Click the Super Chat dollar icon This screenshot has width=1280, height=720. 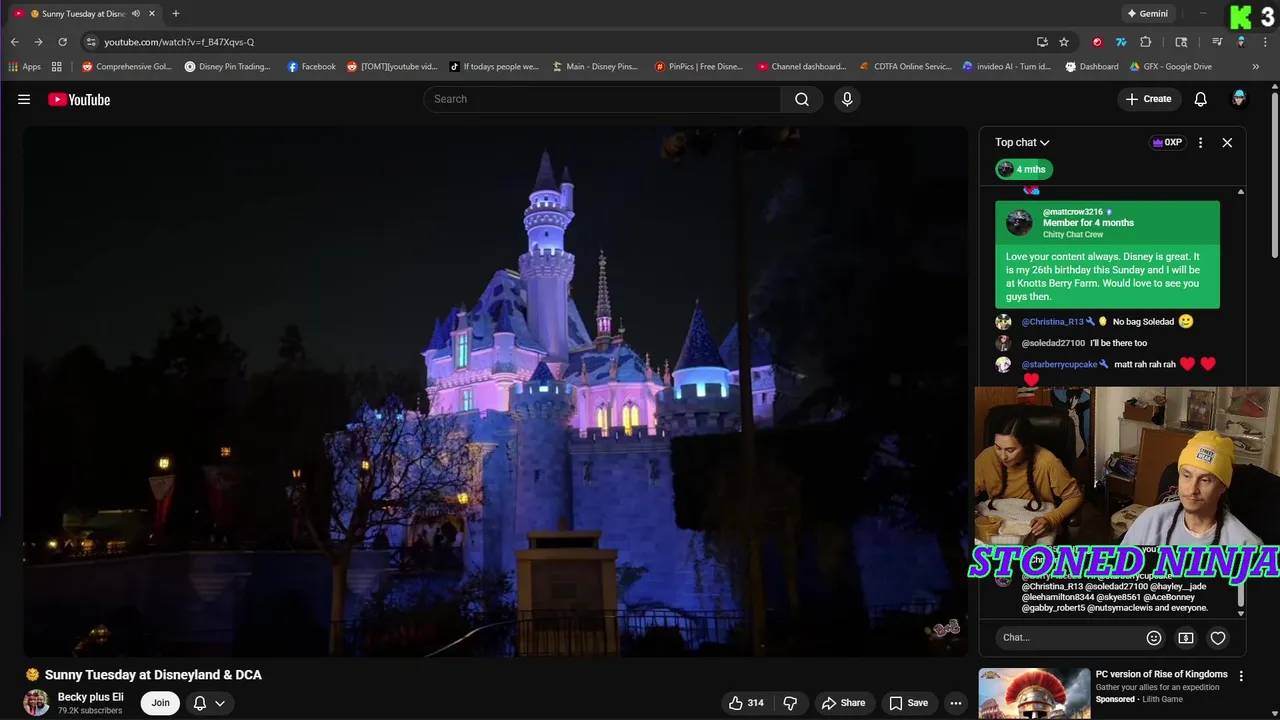1186,638
